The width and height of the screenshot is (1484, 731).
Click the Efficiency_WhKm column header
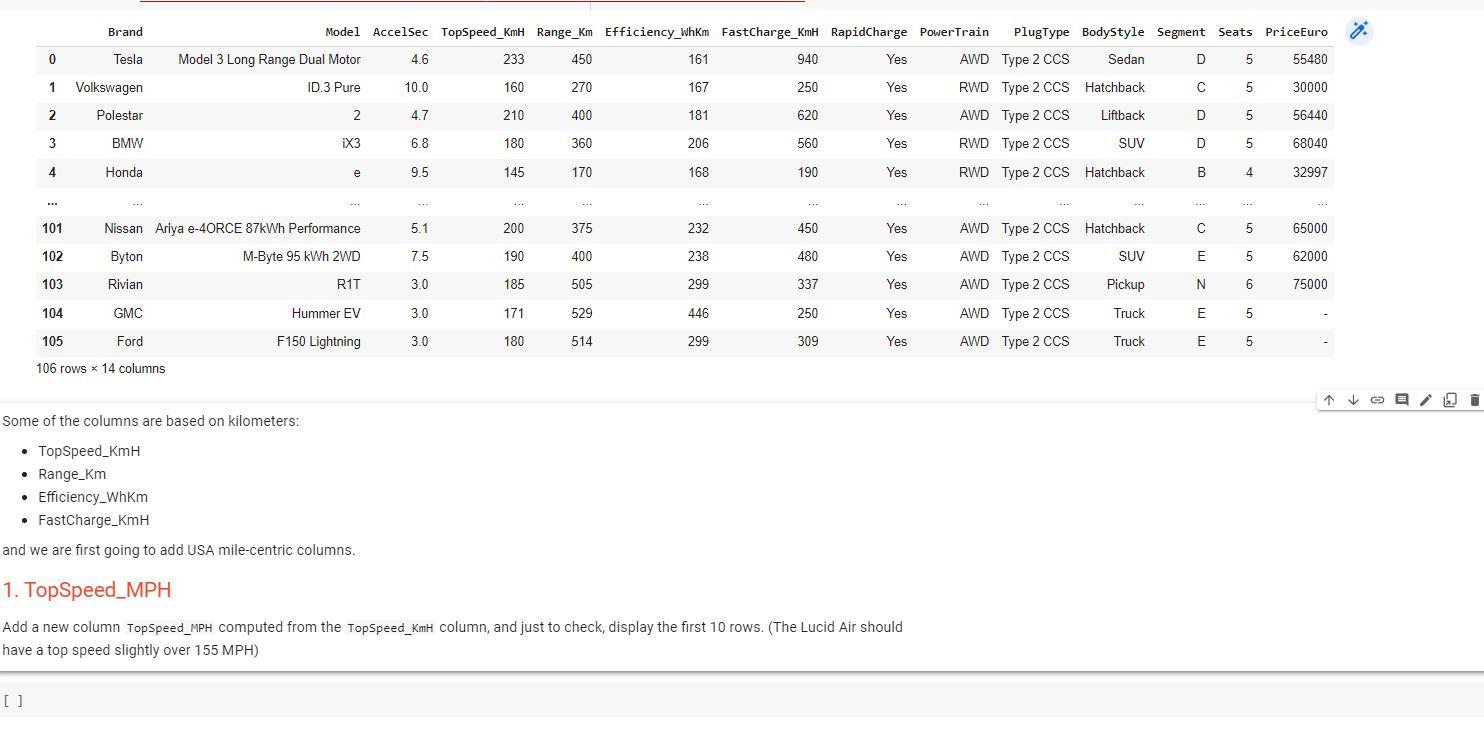click(657, 32)
